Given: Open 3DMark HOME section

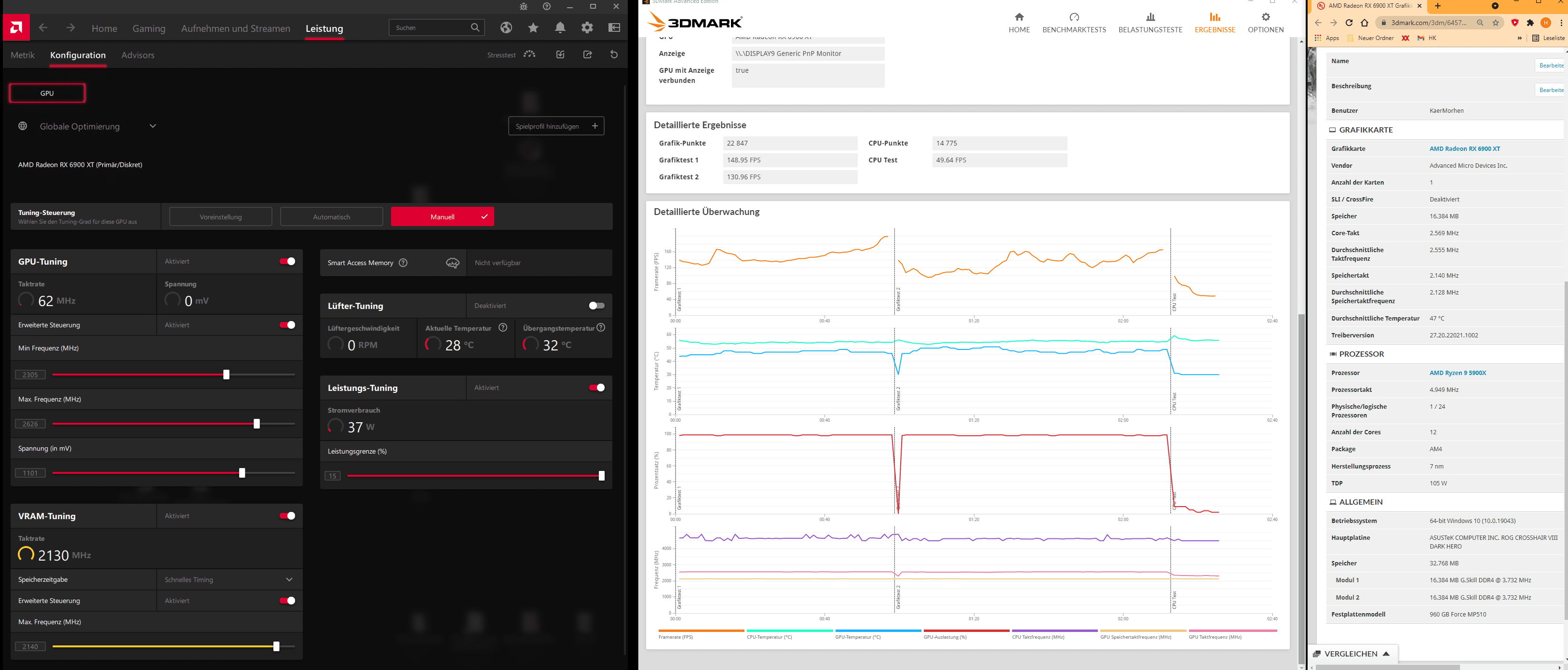Looking at the screenshot, I should click(x=1019, y=23).
